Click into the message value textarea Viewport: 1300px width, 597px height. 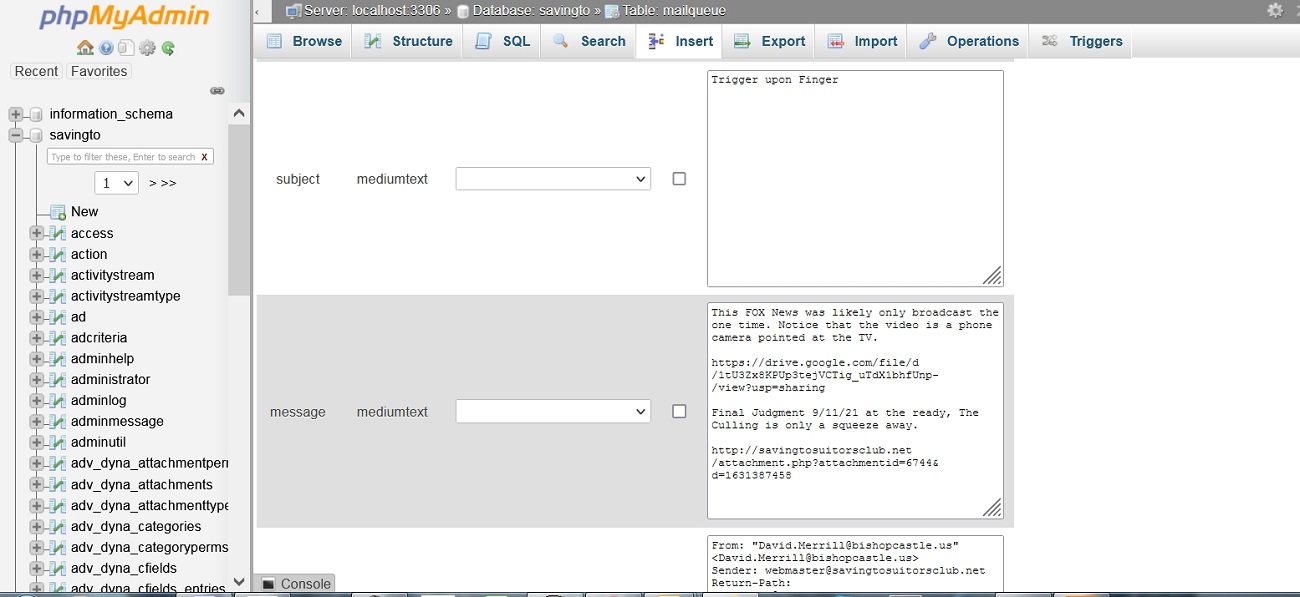coord(855,411)
